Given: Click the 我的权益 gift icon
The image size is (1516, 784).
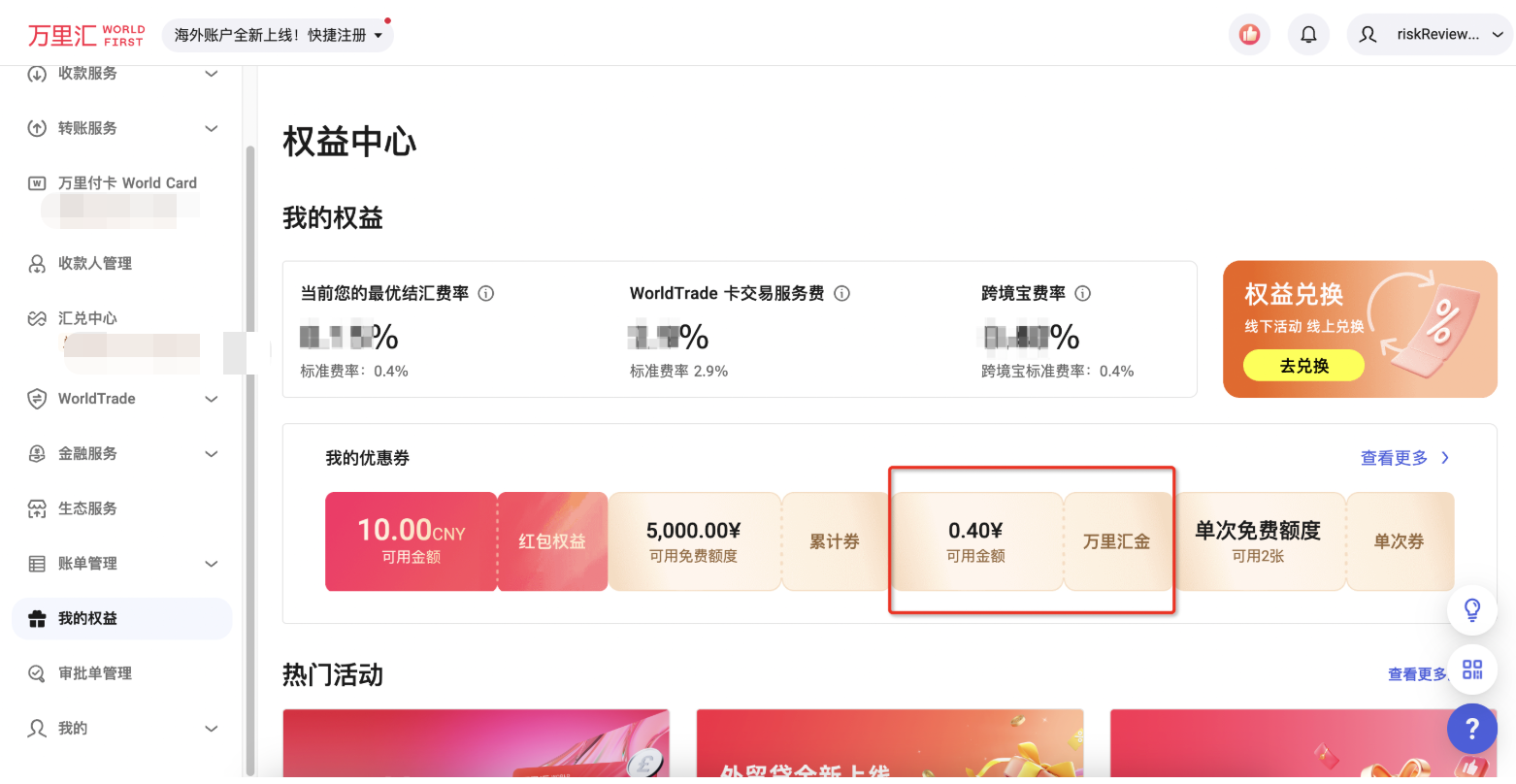Looking at the screenshot, I should click(37, 619).
